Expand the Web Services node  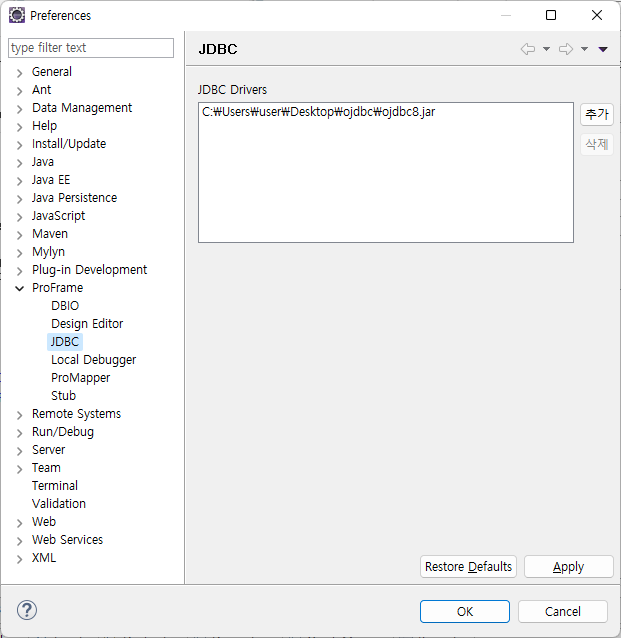[19, 541]
